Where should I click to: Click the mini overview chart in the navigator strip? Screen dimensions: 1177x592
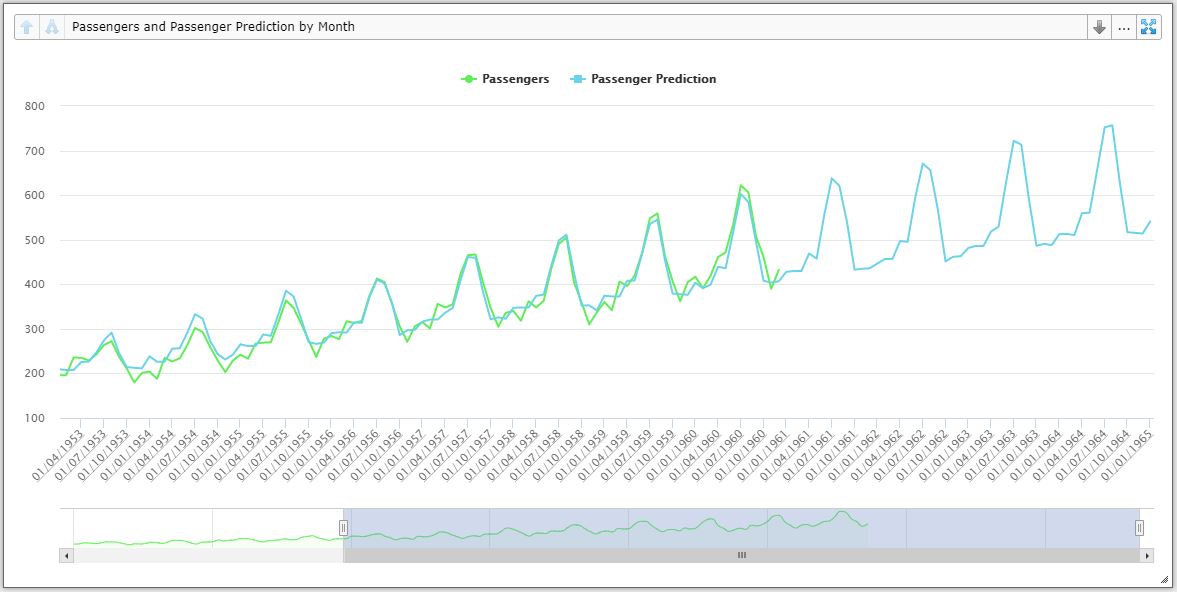[600, 527]
